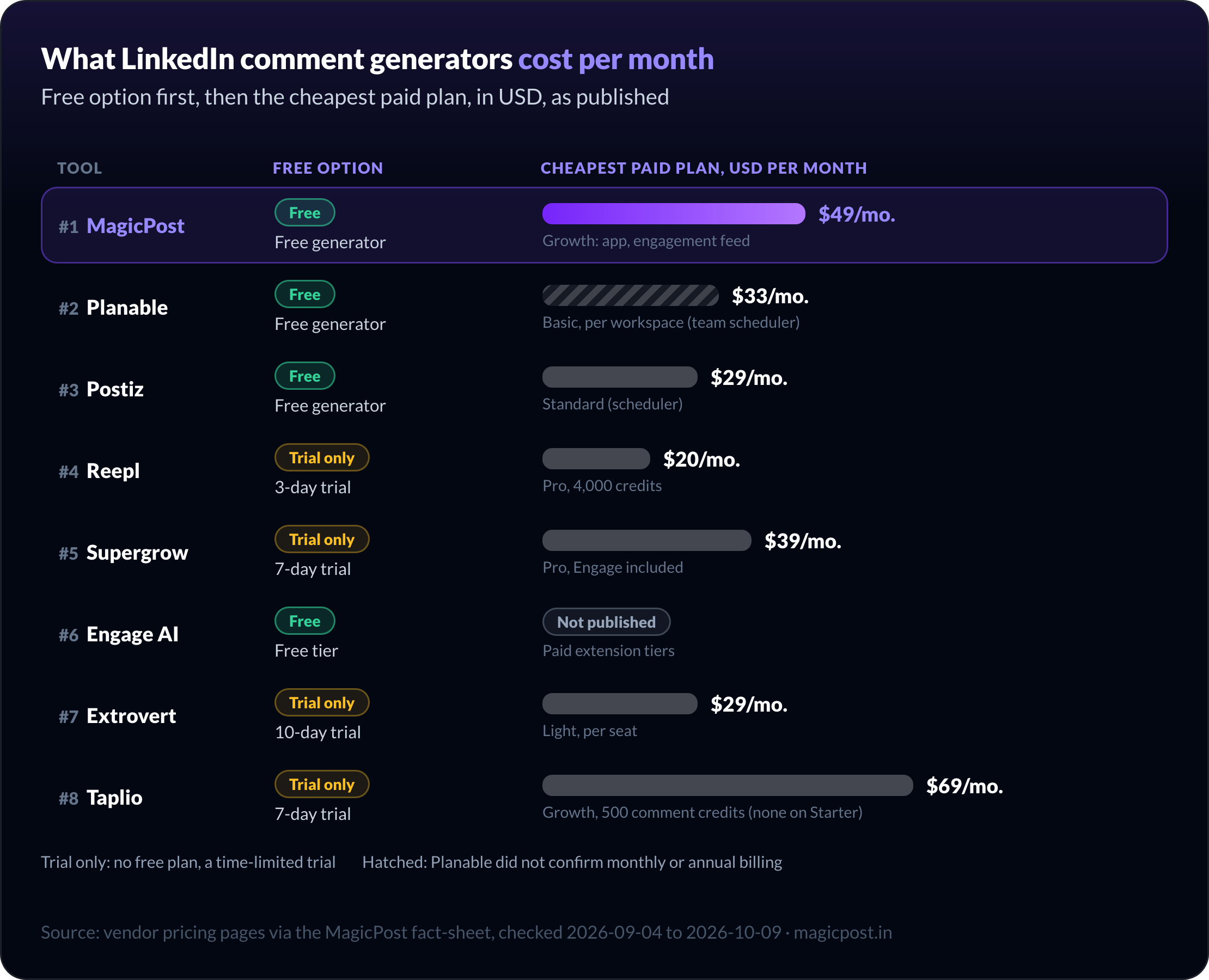1209x980 pixels.
Task: Click the FREE OPTION column header
Action: click(328, 168)
